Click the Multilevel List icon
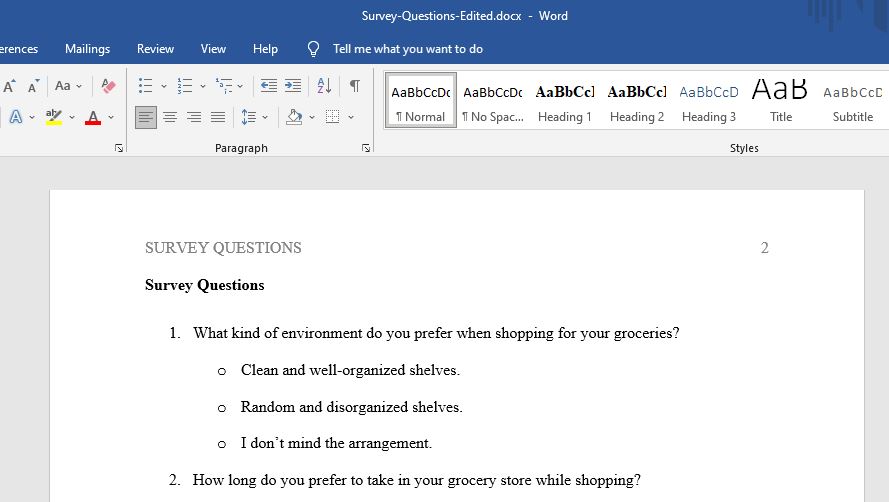889x502 pixels. point(224,86)
